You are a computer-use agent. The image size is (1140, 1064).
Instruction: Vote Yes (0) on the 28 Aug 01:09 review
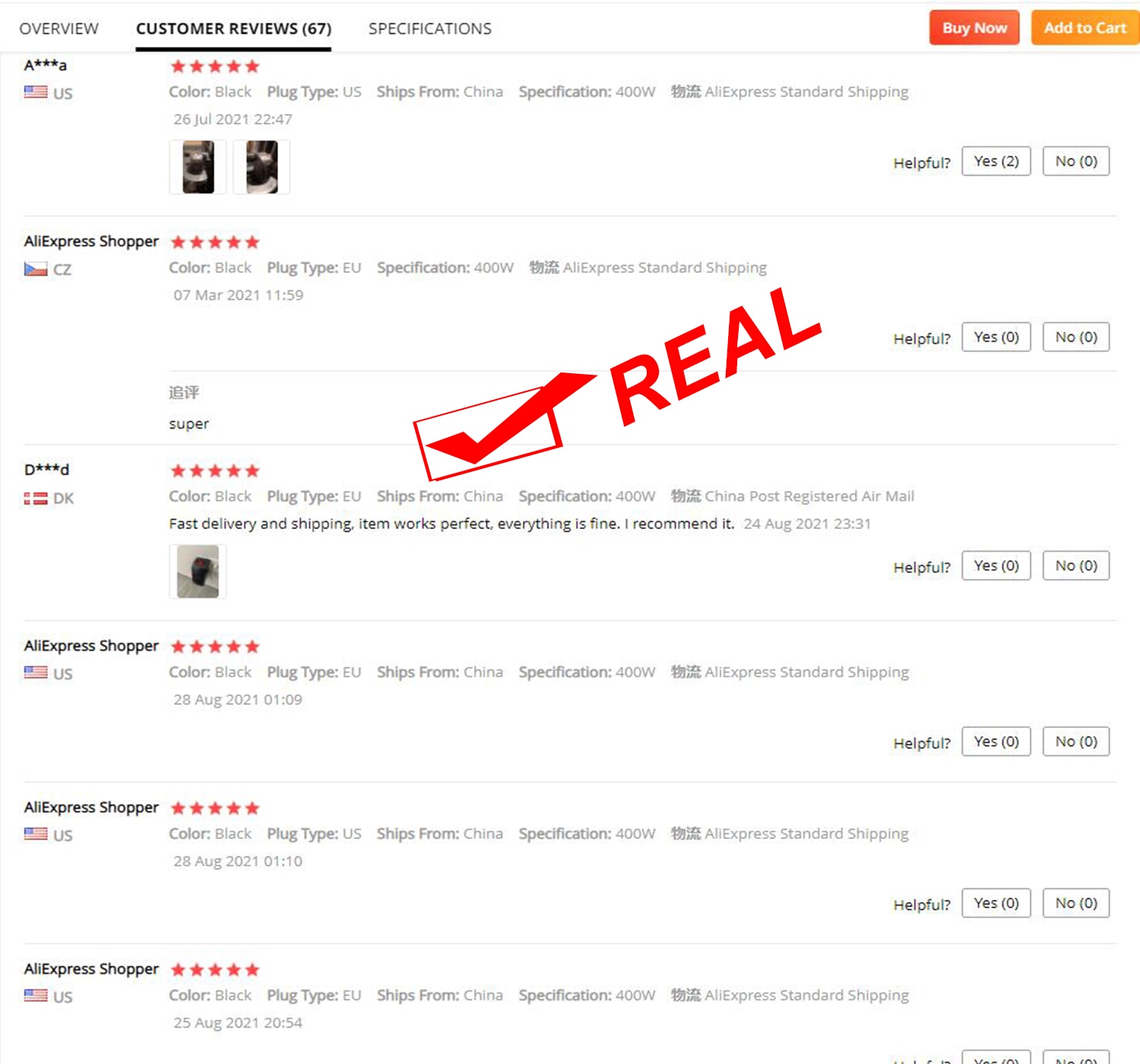tap(996, 741)
